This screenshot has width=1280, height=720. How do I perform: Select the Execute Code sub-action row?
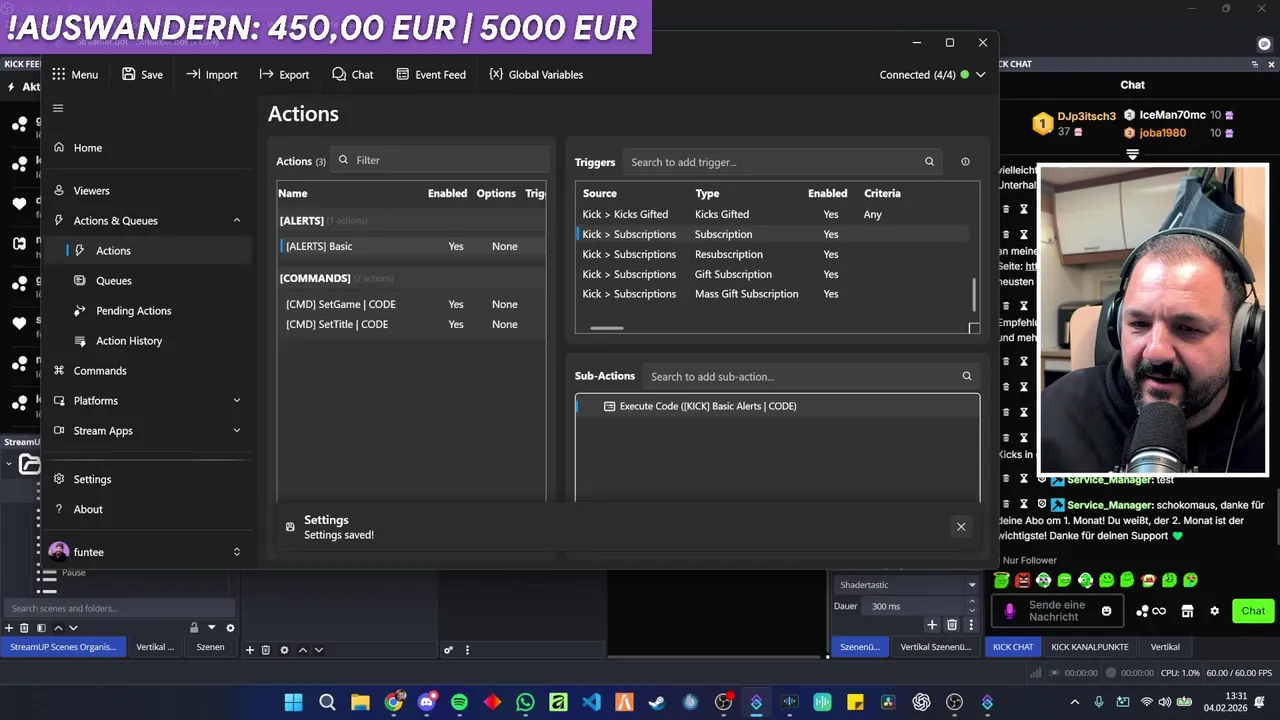point(777,406)
